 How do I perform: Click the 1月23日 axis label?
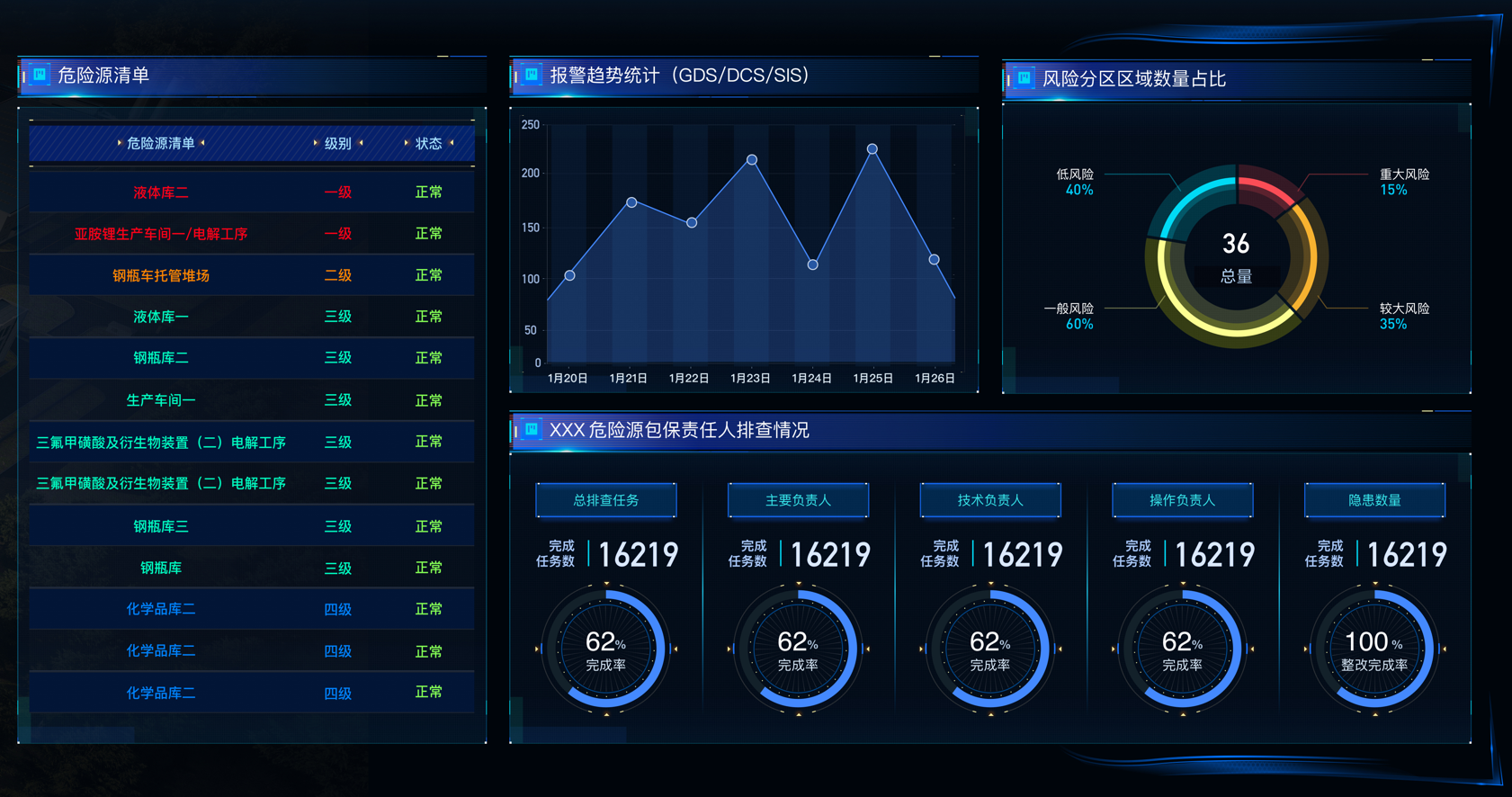click(x=750, y=379)
